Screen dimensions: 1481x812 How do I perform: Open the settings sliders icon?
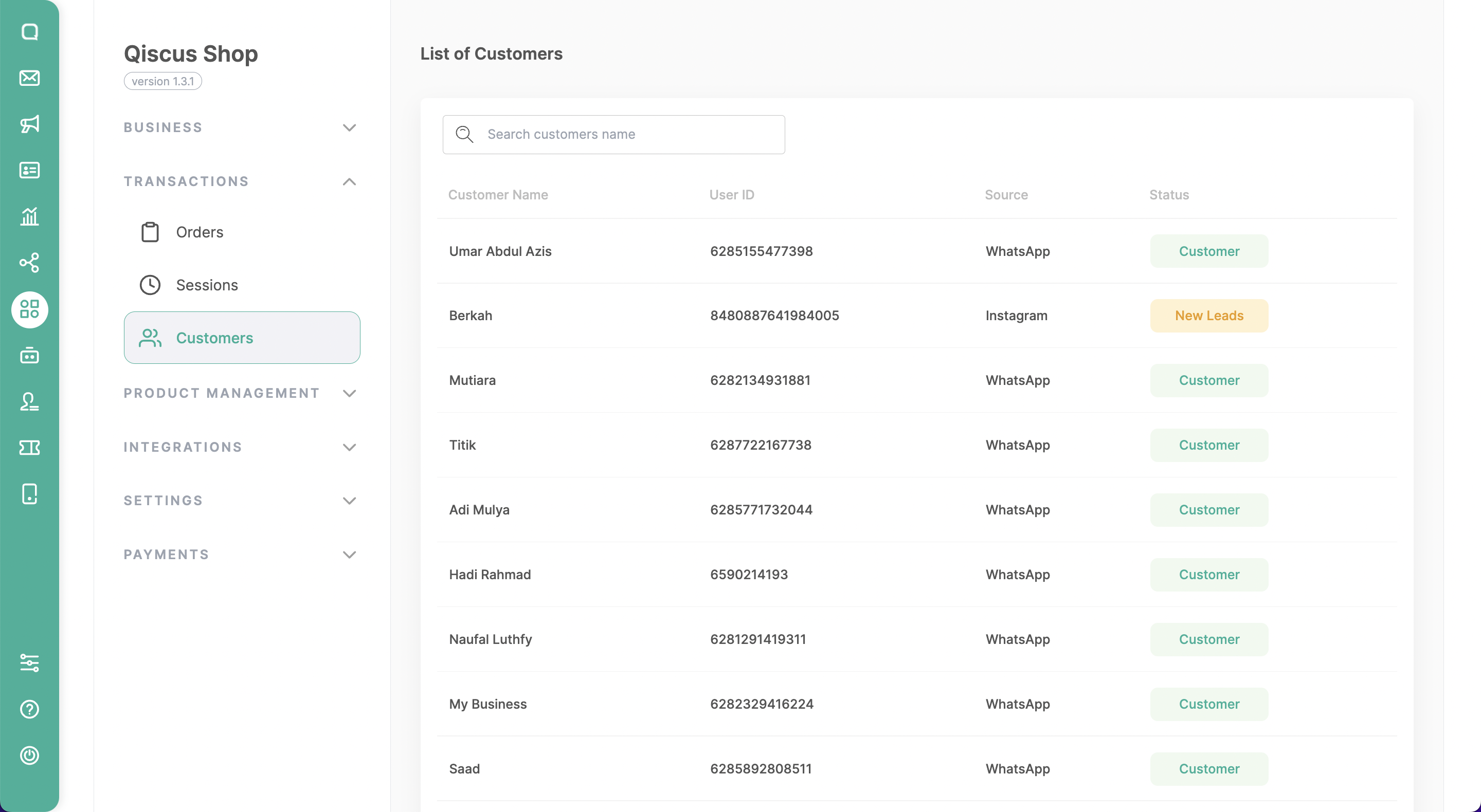[x=29, y=662]
